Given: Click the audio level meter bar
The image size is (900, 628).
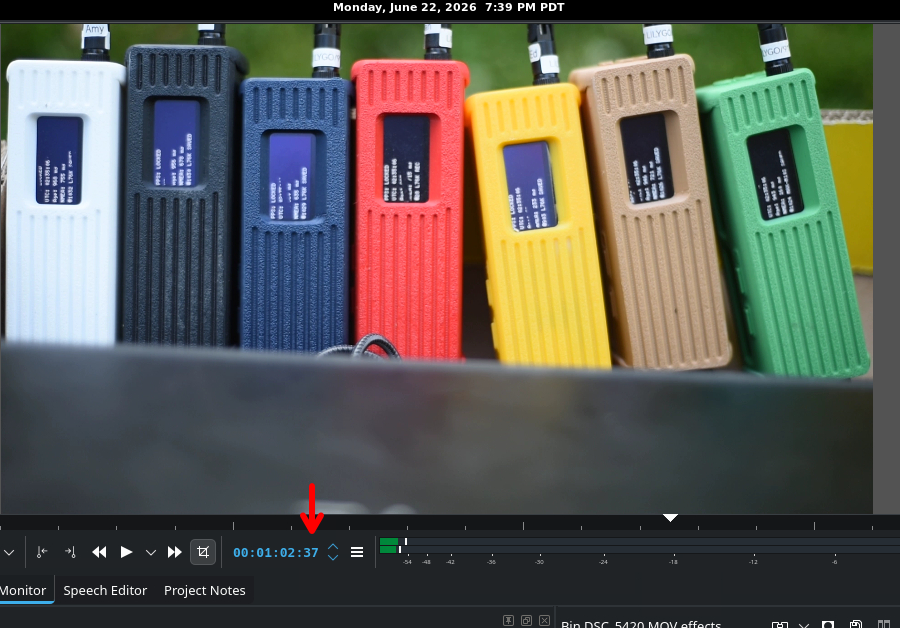Looking at the screenshot, I should click(x=638, y=545).
